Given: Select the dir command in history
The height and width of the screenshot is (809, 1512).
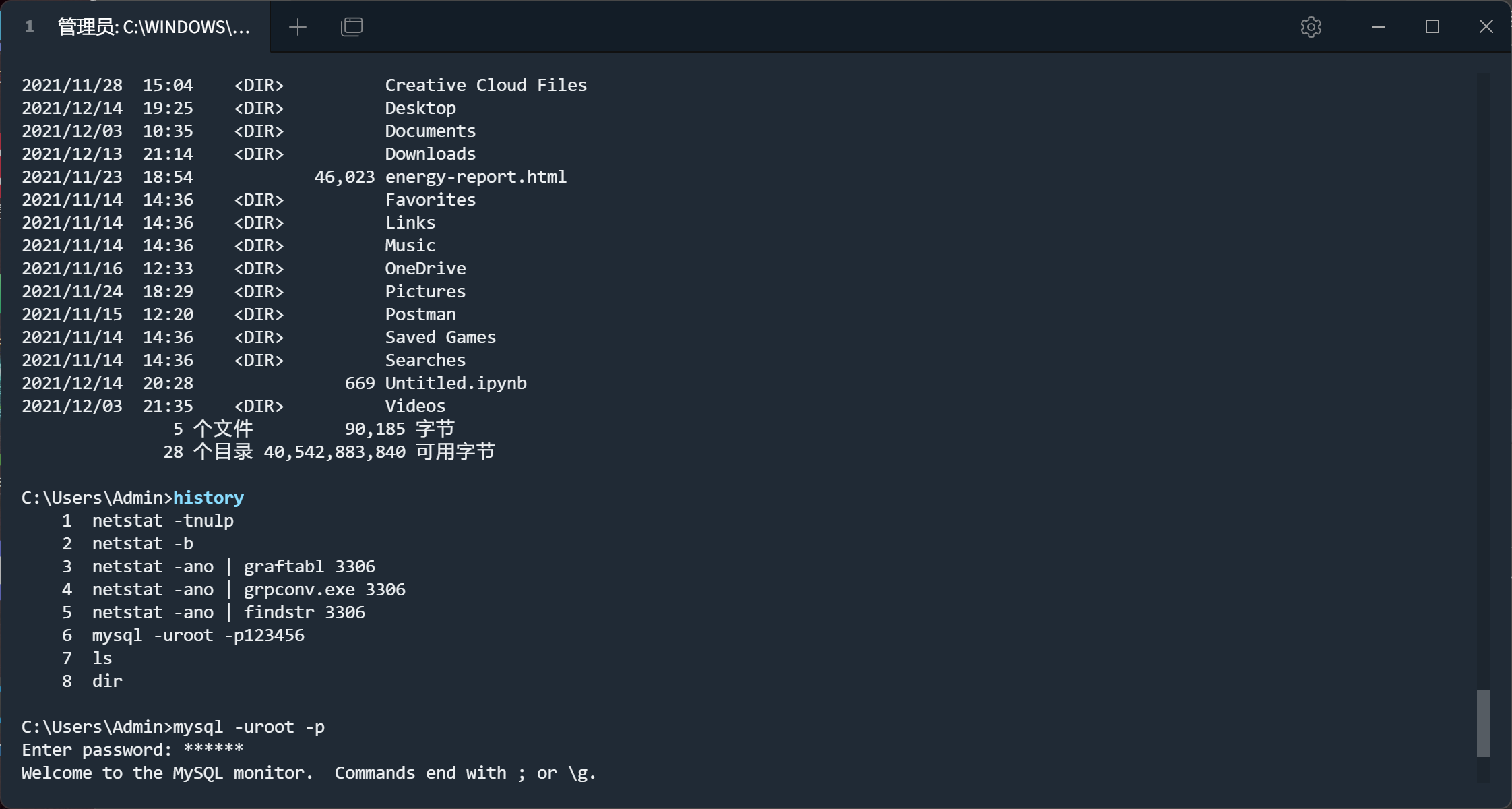Looking at the screenshot, I should click(107, 681).
